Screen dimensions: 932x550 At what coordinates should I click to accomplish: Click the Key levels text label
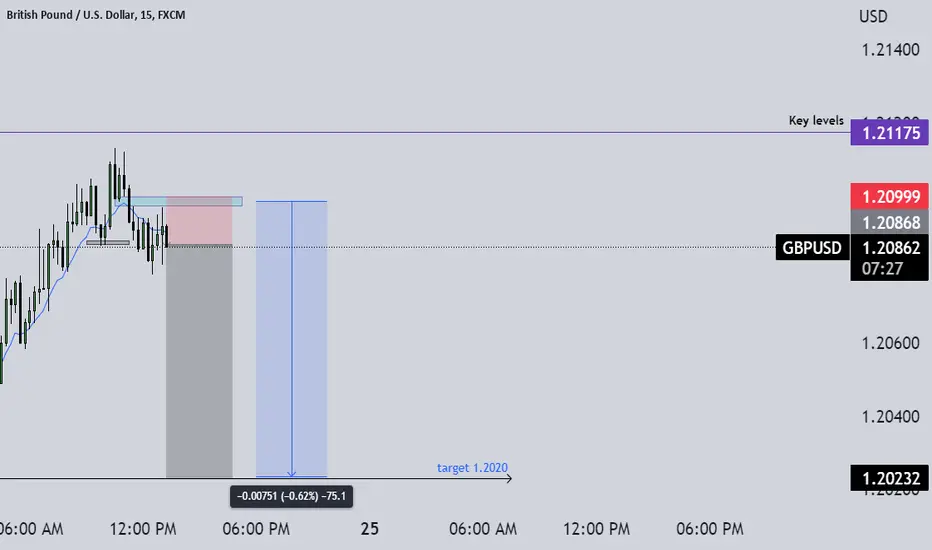pyautogui.click(x=816, y=121)
